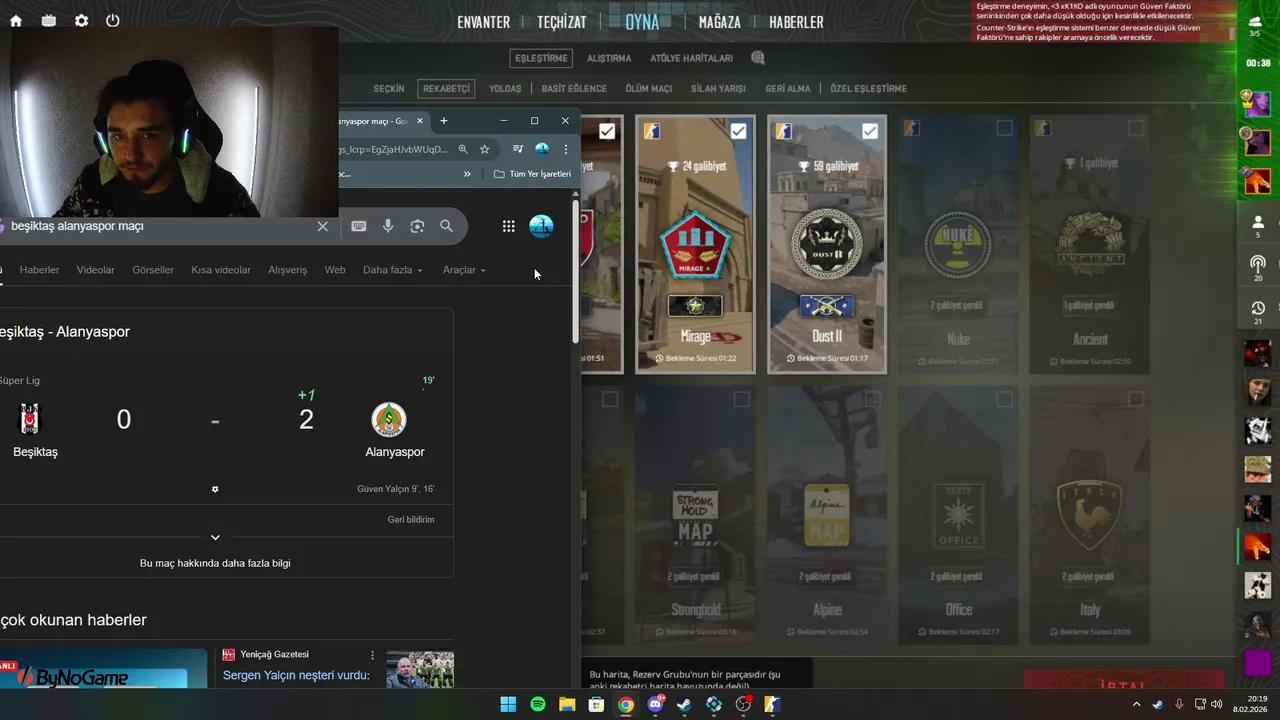Screen dimensions: 1280x720
Task: Click the Geri bildirim link
Action: pos(411,520)
